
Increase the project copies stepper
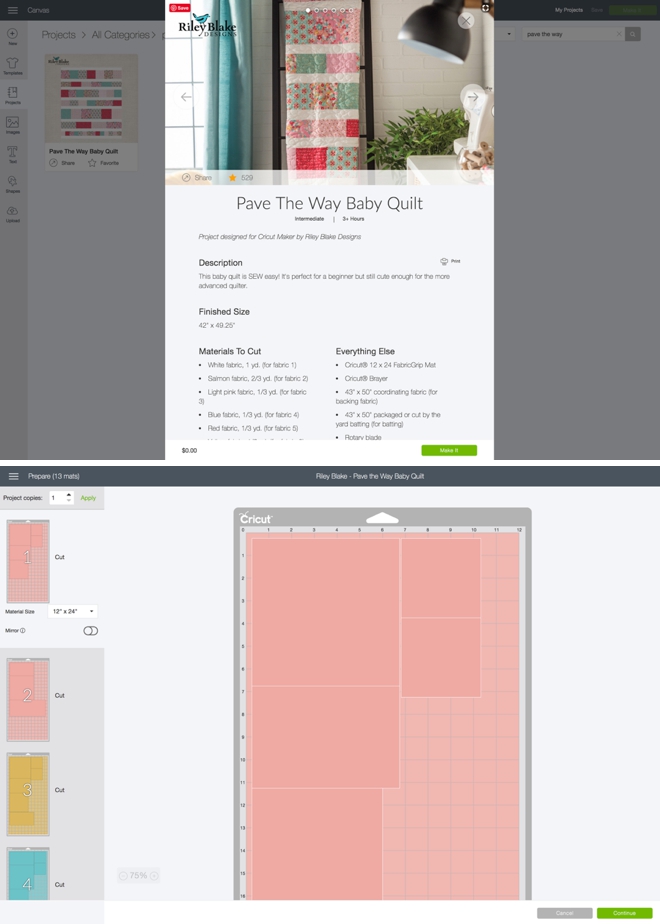(69, 495)
